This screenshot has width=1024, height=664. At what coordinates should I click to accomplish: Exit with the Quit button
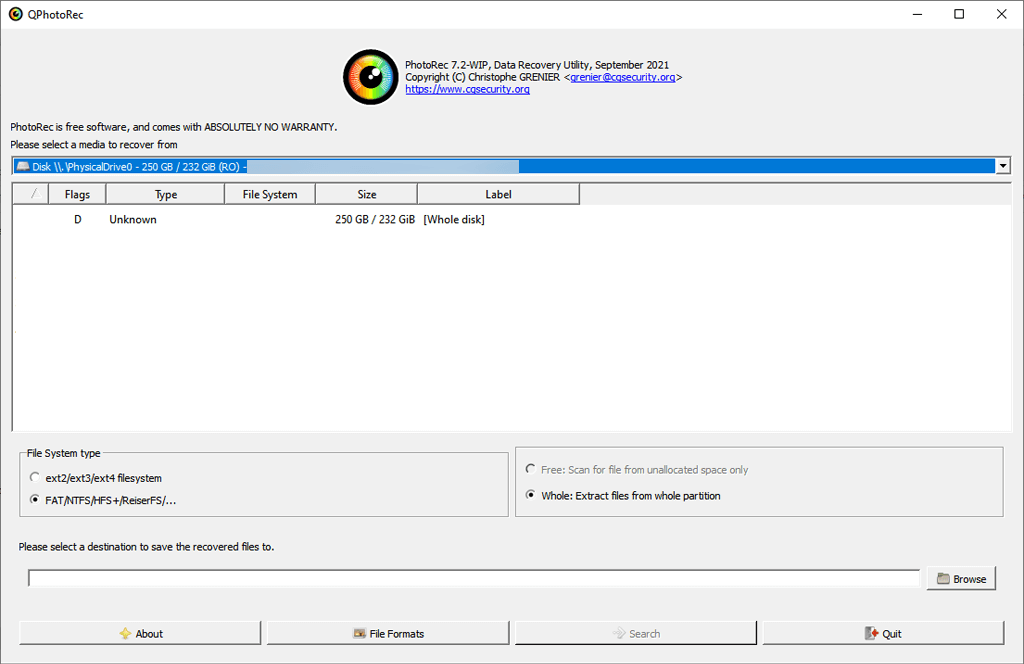(884, 633)
